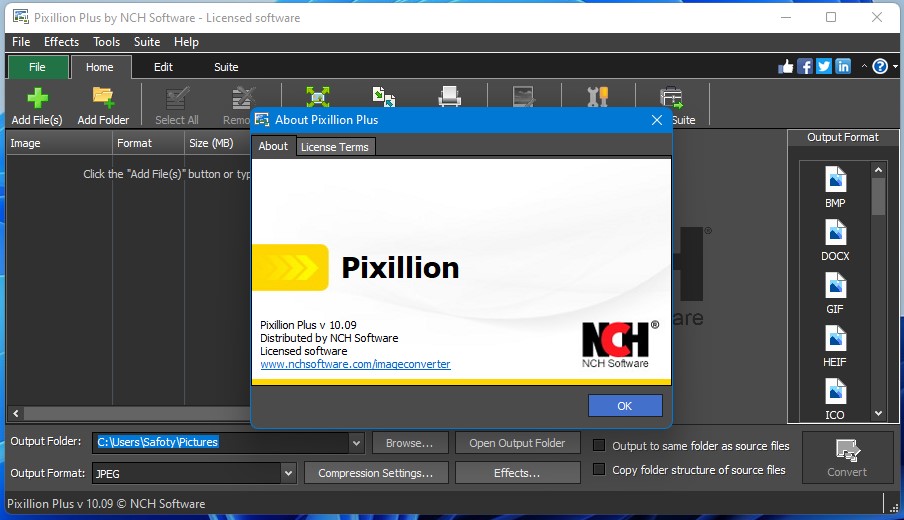This screenshot has height=520, width=904.
Task: Click the greyed Remove toolbar icon
Action: [243, 98]
